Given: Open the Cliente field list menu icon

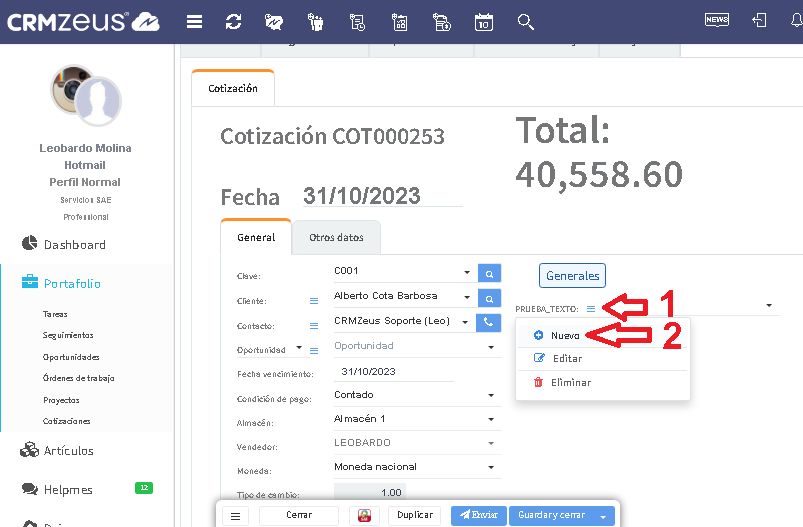Looking at the screenshot, I should (314, 301).
